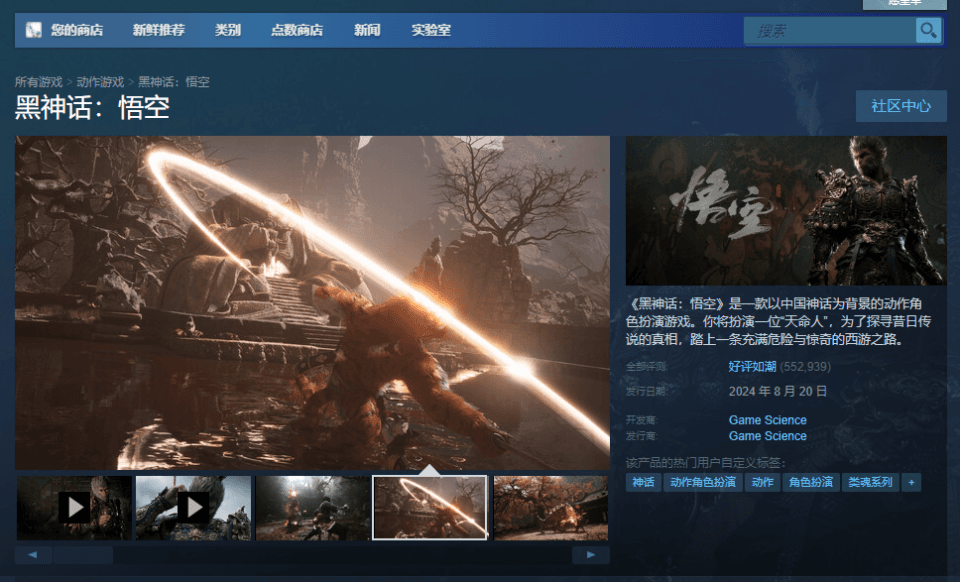Follow the 动作游戏 breadcrumb link

(x=100, y=82)
